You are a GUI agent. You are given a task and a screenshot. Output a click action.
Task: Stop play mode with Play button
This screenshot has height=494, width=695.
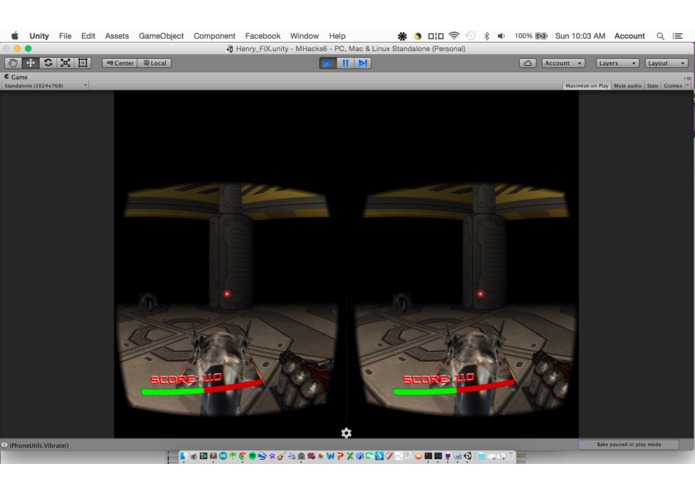(328, 63)
